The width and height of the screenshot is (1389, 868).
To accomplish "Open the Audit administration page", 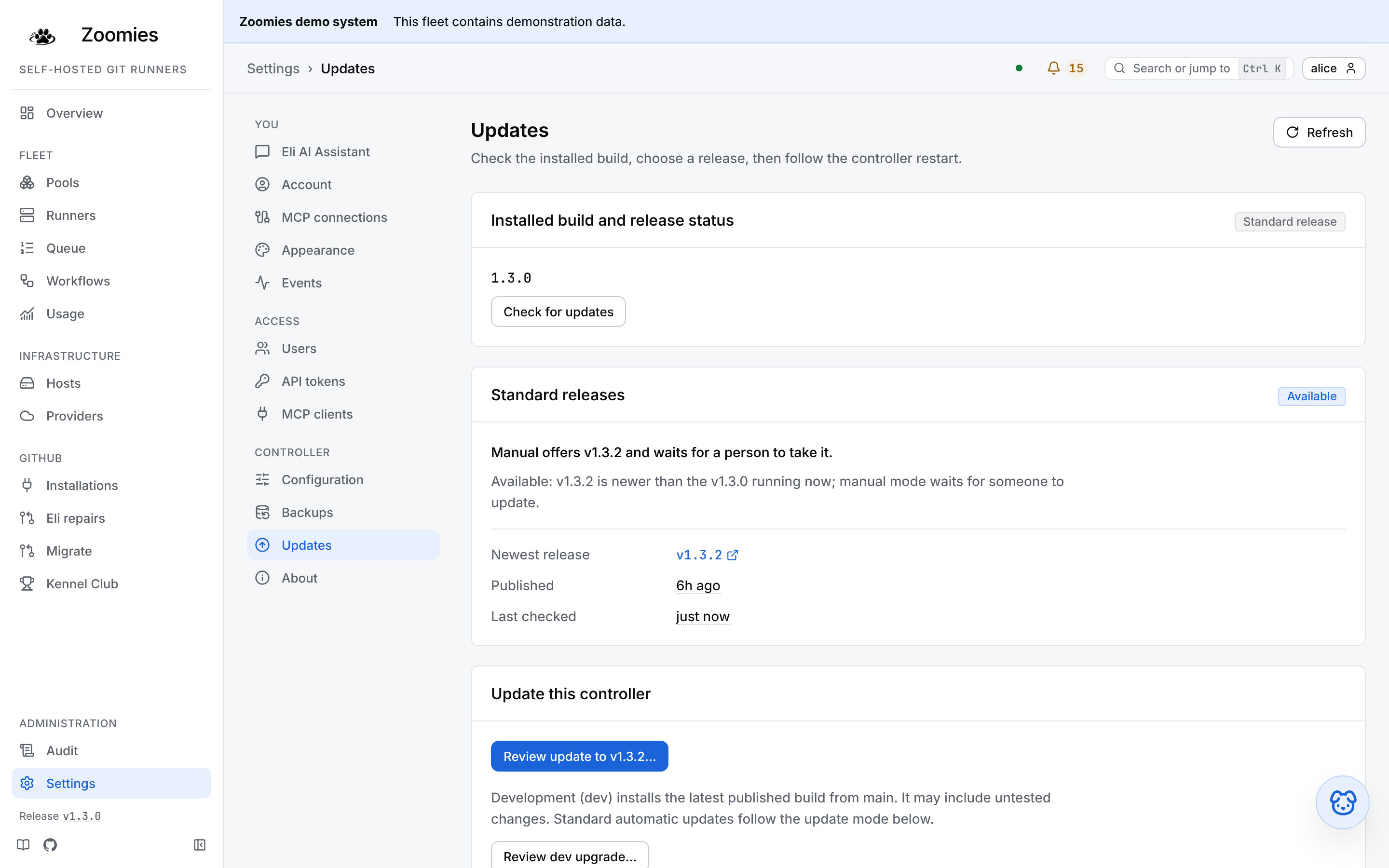I will [x=111, y=750].
